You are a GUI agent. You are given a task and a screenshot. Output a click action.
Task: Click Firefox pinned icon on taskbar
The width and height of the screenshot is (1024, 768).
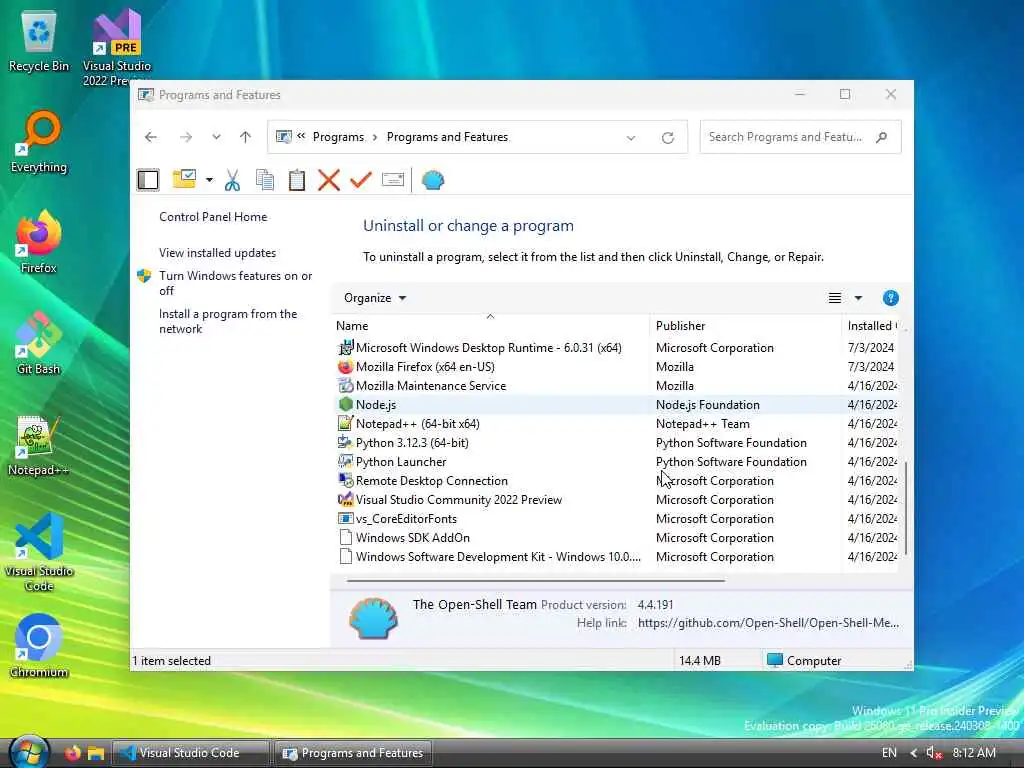click(72, 753)
